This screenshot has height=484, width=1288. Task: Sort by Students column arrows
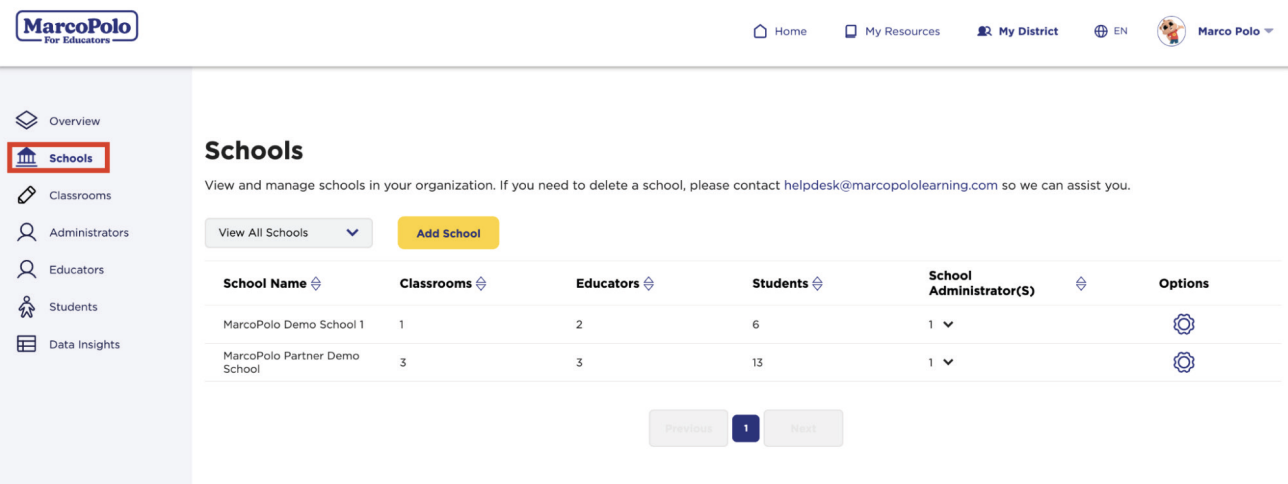coord(817,284)
